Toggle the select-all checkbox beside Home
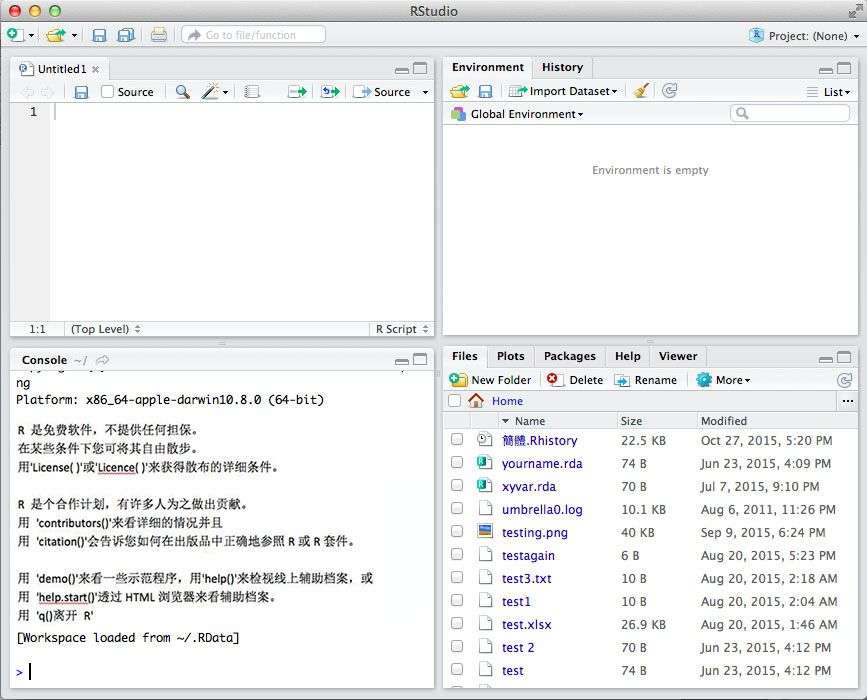 coord(455,401)
